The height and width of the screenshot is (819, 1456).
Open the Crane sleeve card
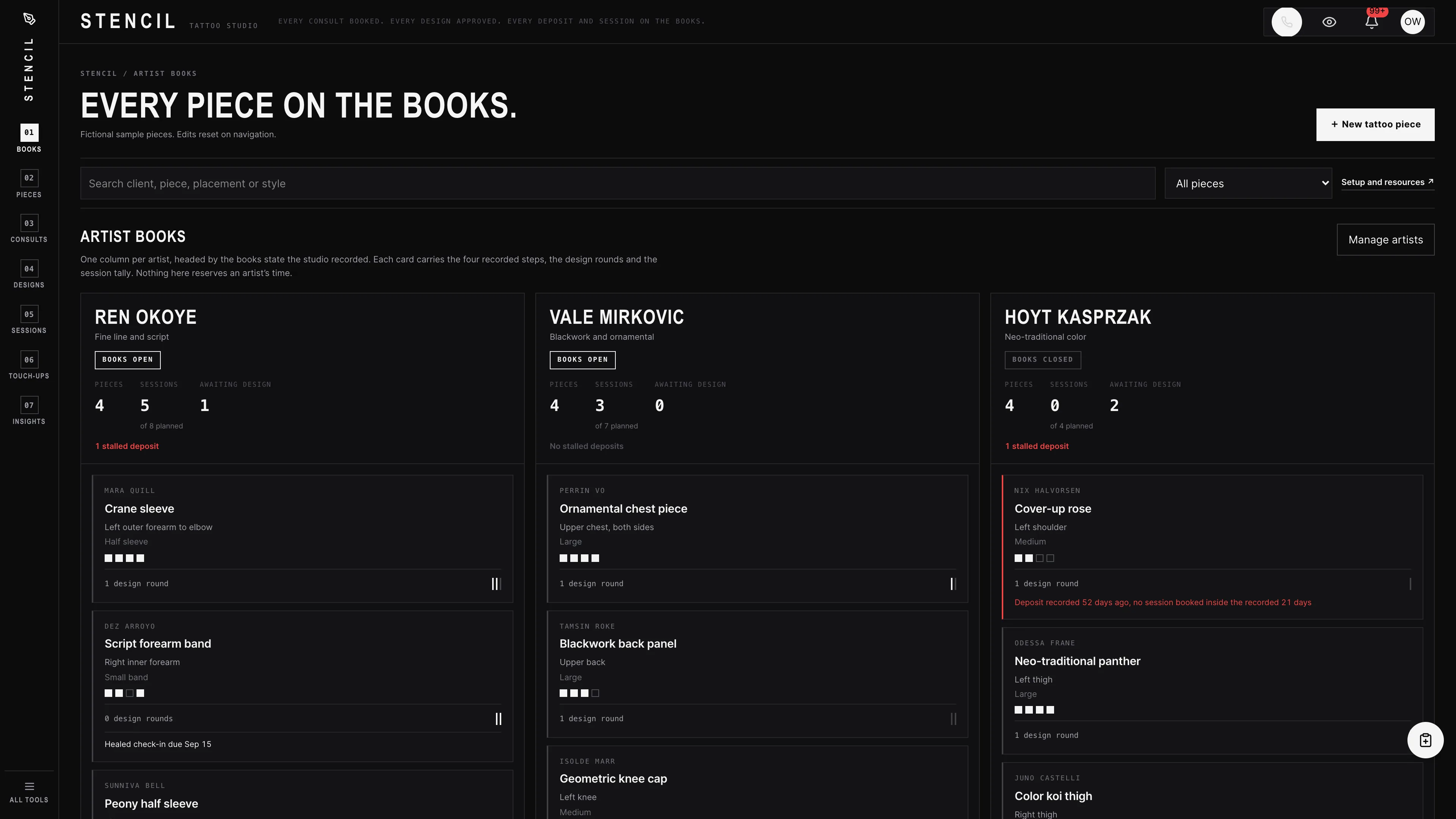[x=303, y=539]
